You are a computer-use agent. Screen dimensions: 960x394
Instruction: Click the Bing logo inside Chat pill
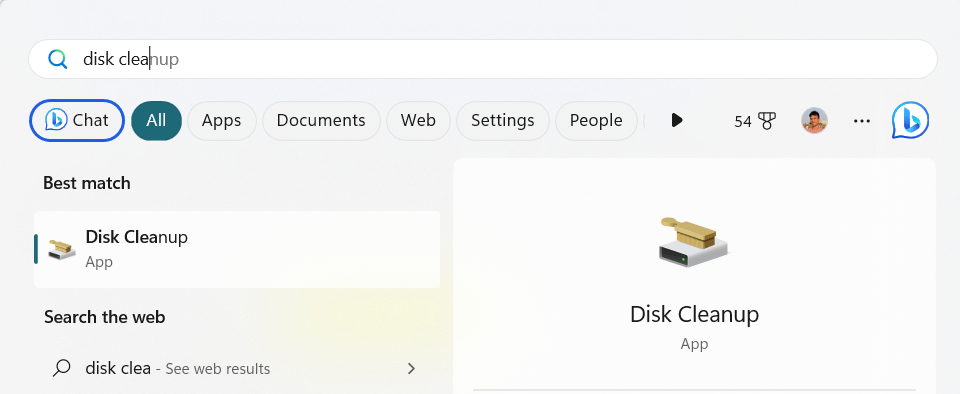click(x=56, y=120)
